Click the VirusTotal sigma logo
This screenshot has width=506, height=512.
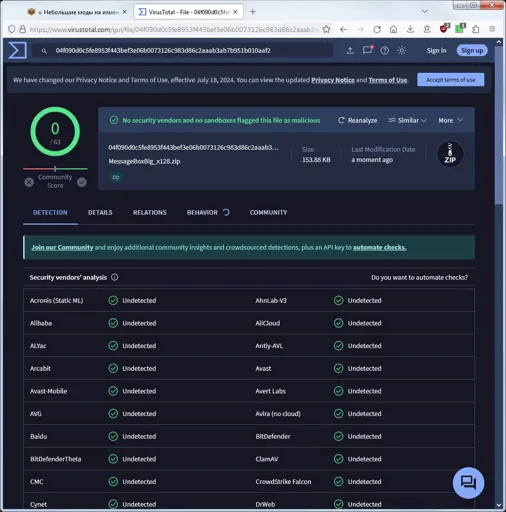coord(17,50)
